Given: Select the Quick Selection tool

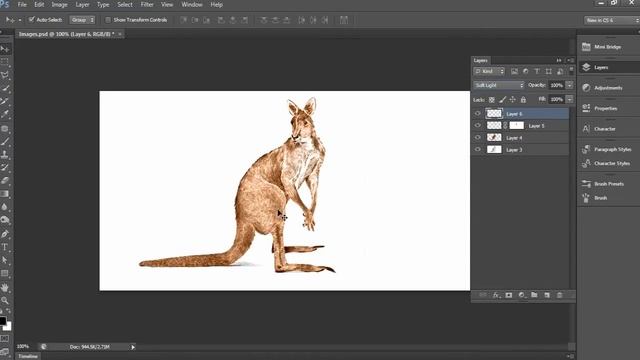Looking at the screenshot, I should point(5,88).
